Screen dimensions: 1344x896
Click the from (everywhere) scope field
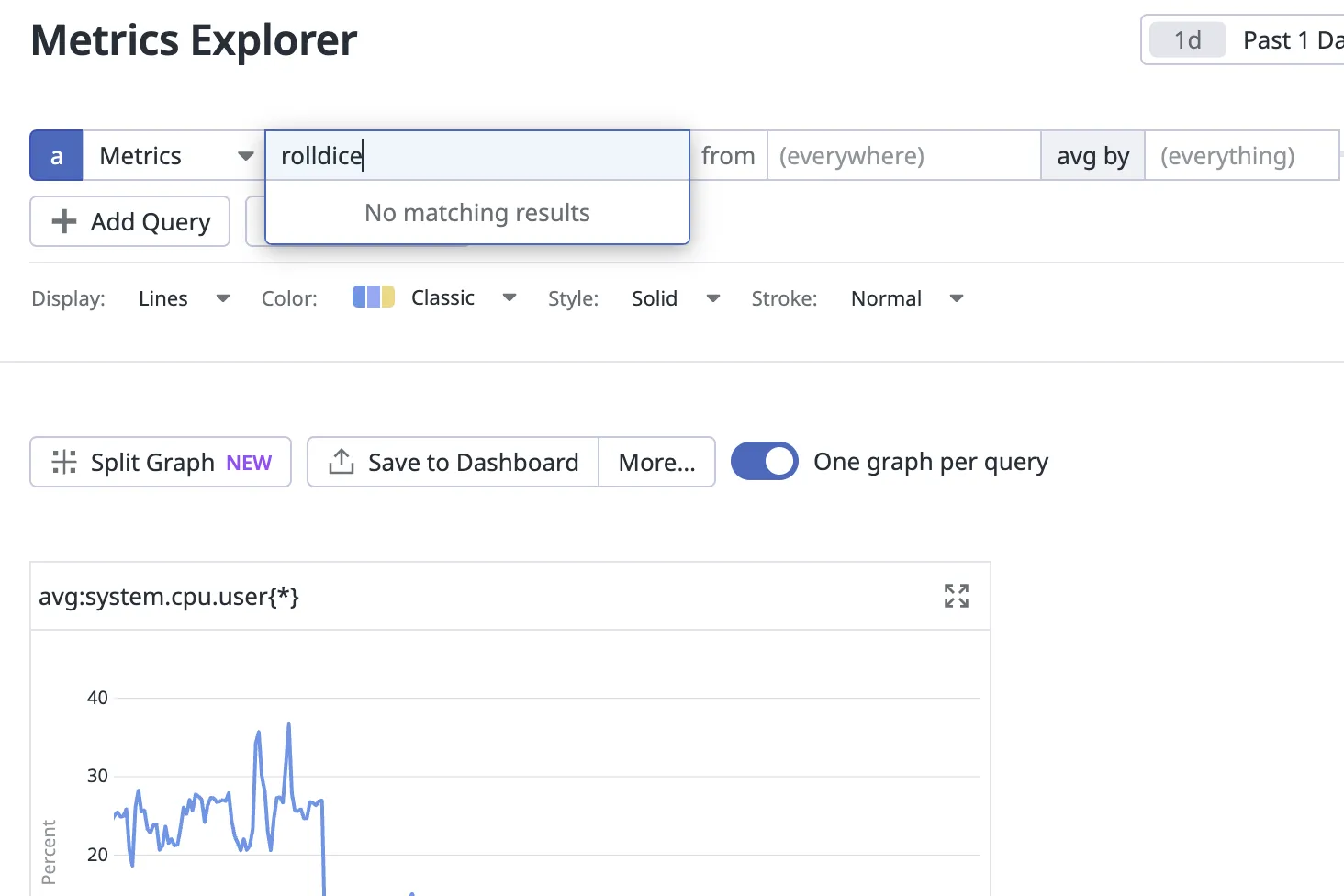(903, 155)
